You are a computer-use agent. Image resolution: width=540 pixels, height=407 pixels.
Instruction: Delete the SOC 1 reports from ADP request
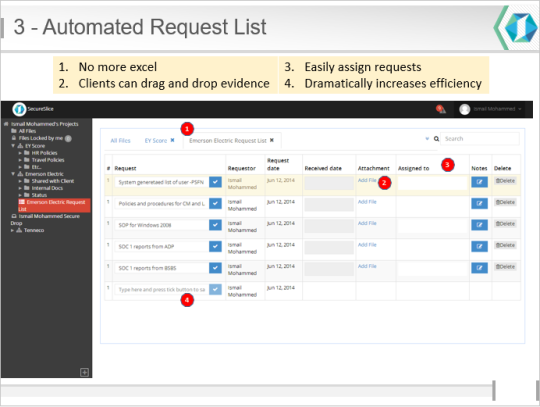[505, 245]
